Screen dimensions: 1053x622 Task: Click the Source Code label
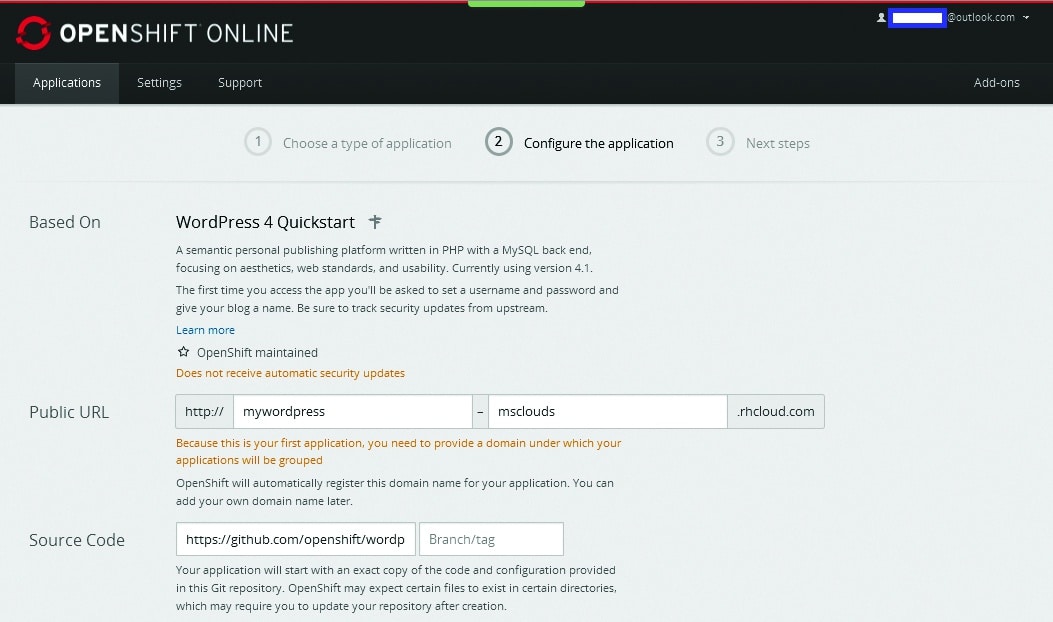tap(77, 540)
